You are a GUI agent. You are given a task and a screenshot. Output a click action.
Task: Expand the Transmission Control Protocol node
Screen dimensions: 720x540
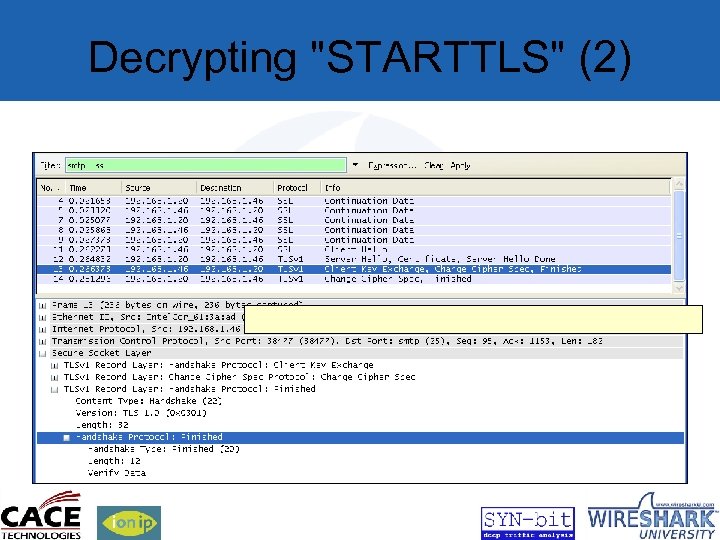[43, 341]
